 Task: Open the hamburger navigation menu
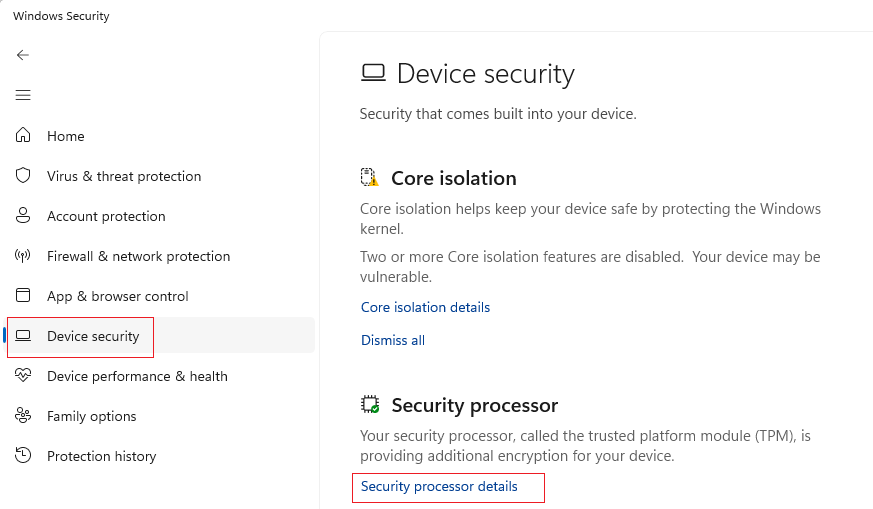coord(23,95)
